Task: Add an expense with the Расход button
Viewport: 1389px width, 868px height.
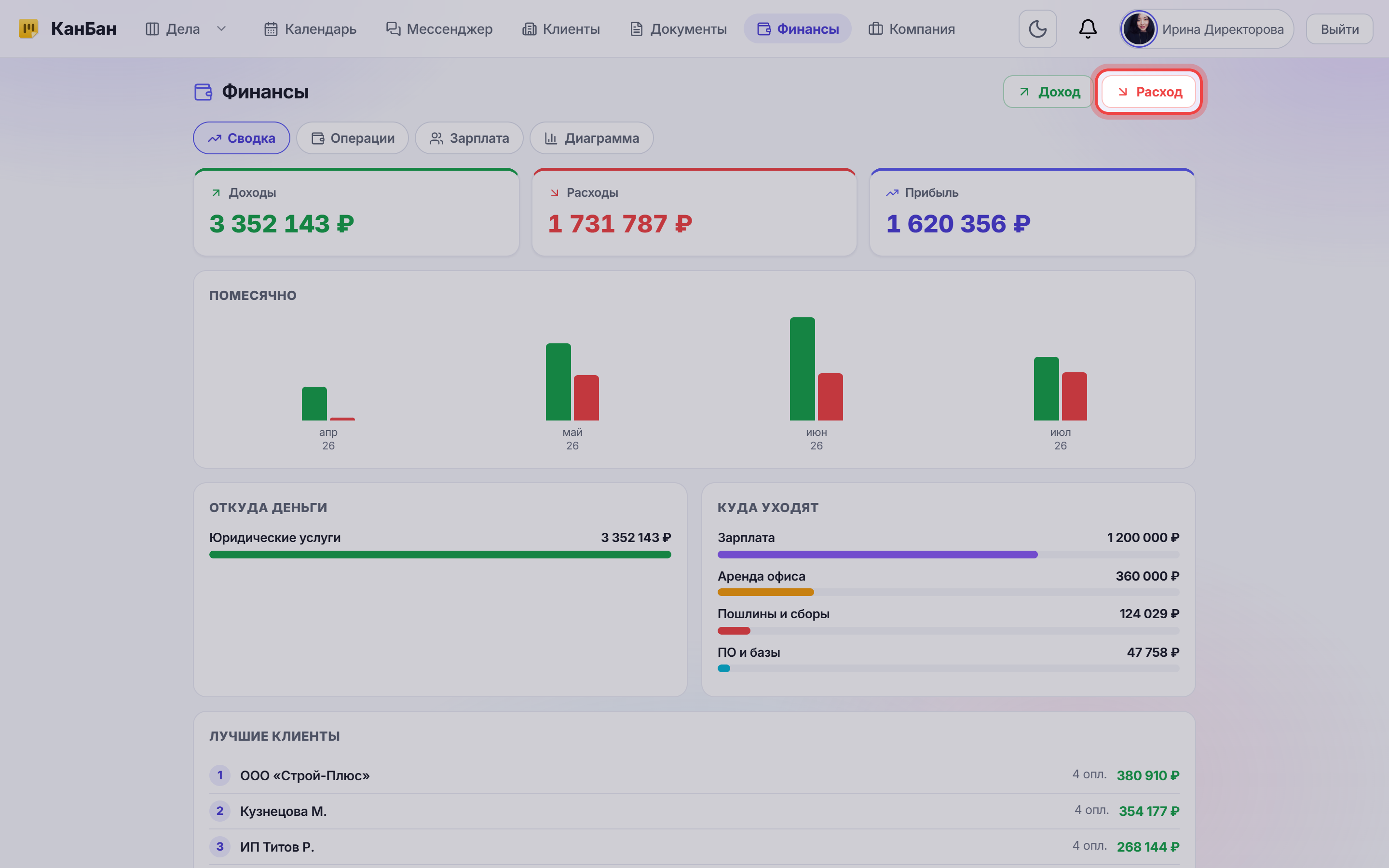Action: tap(1148, 92)
